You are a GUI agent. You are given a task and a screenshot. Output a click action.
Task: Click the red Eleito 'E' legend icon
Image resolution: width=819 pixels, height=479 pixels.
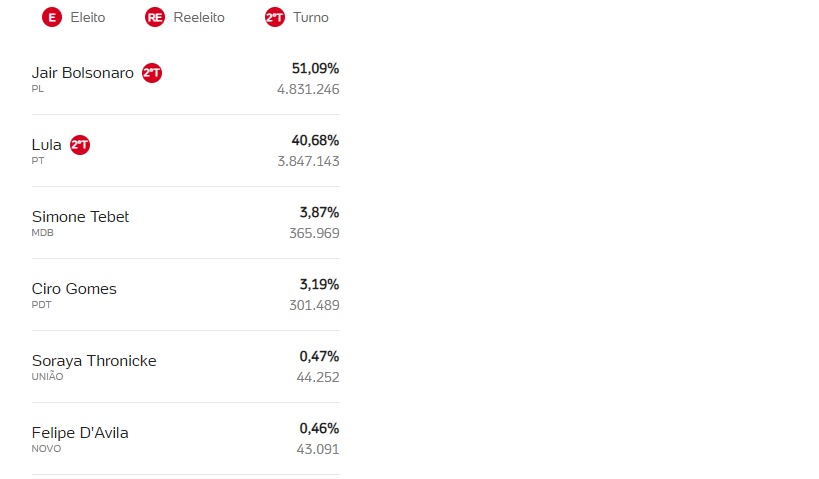click(x=52, y=17)
